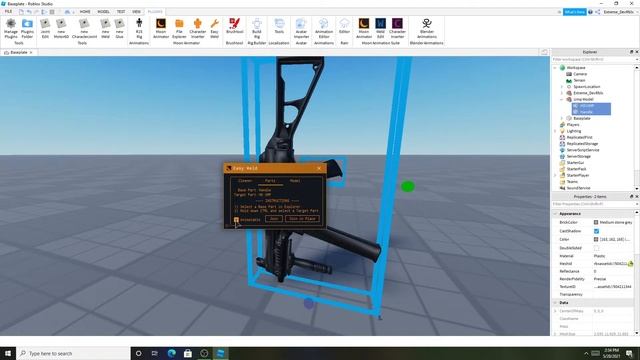The height and width of the screenshot is (360, 640).
Task: Collapse the Appearance property section
Action: (555, 214)
